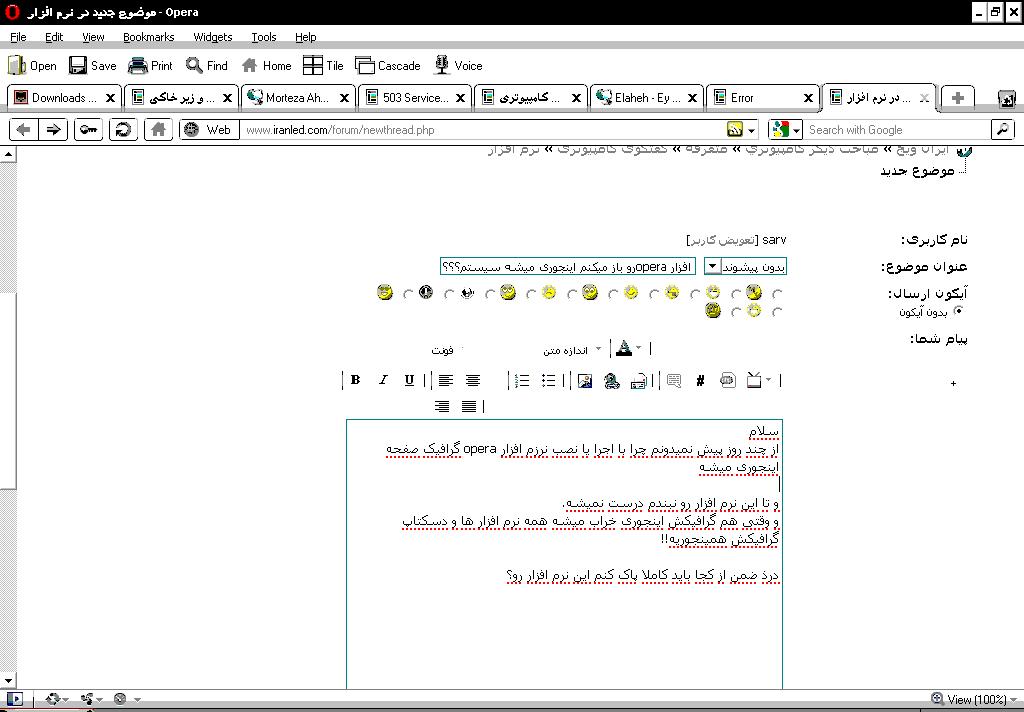Insert a numbered list
The width and height of the screenshot is (1024, 712).
tap(521, 380)
